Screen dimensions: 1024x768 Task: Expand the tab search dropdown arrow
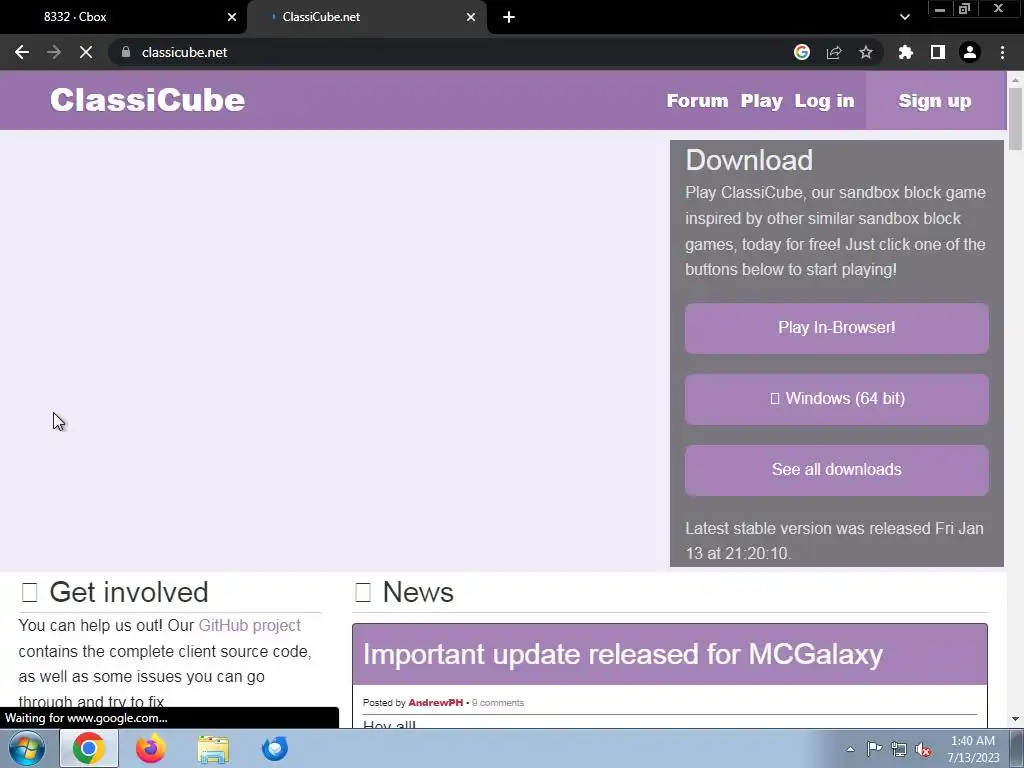tap(904, 17)
